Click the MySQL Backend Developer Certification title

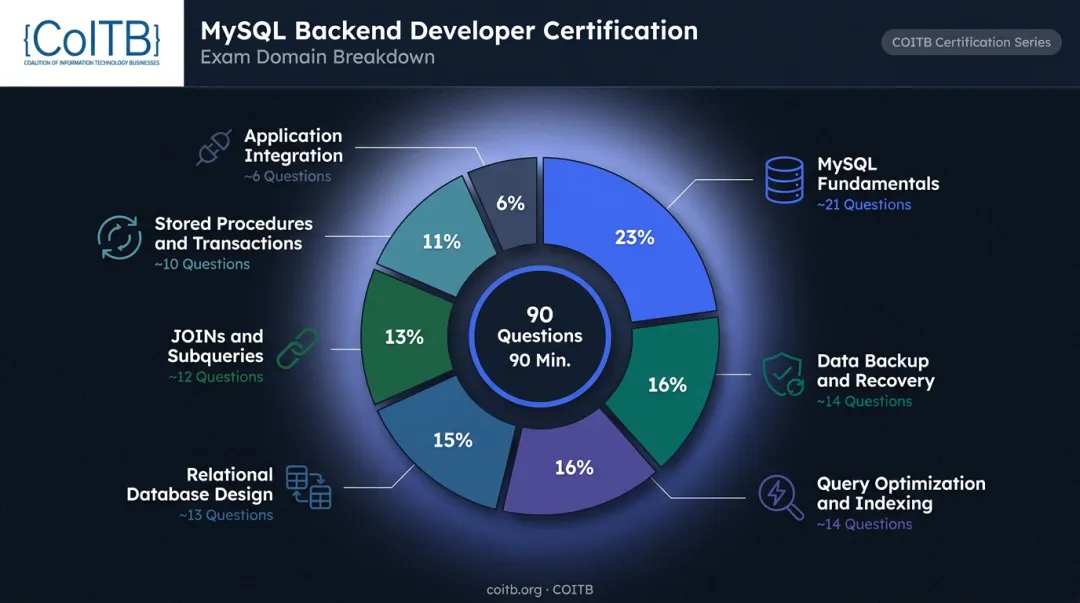[449, 31]
